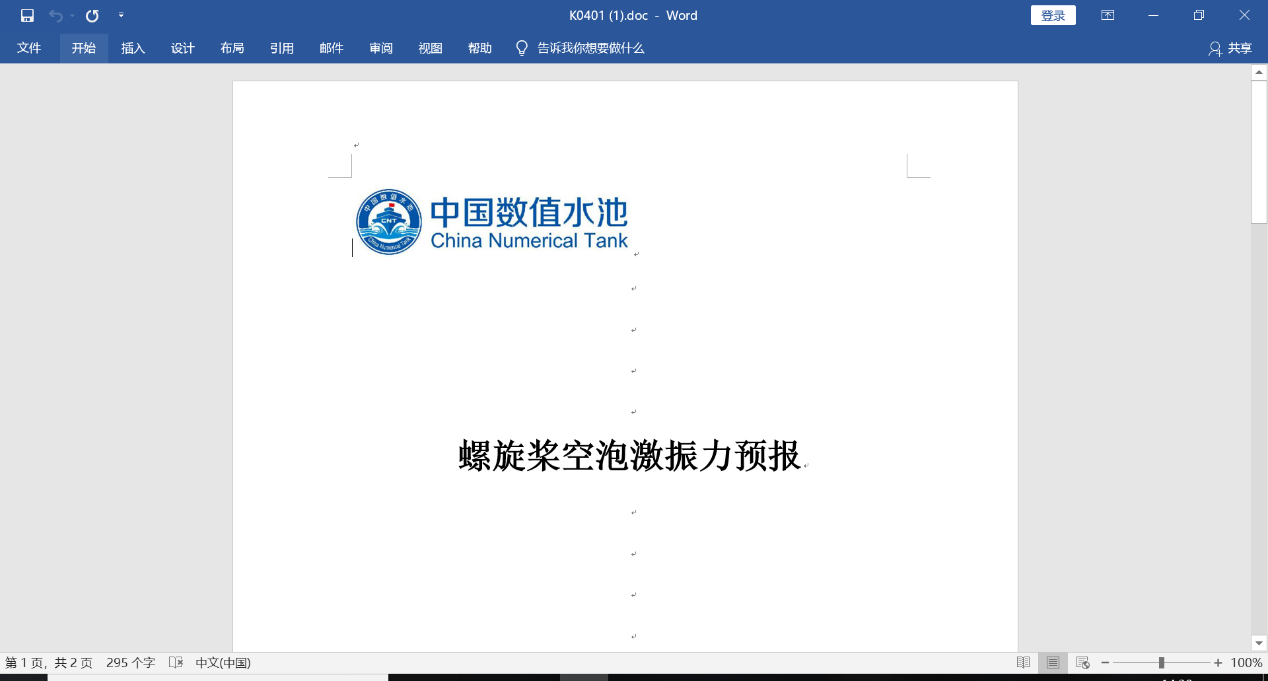Click the proofing check icon in status bar
The height and width of the screenshot is (681, 1268).
click(x=176, y=663)
